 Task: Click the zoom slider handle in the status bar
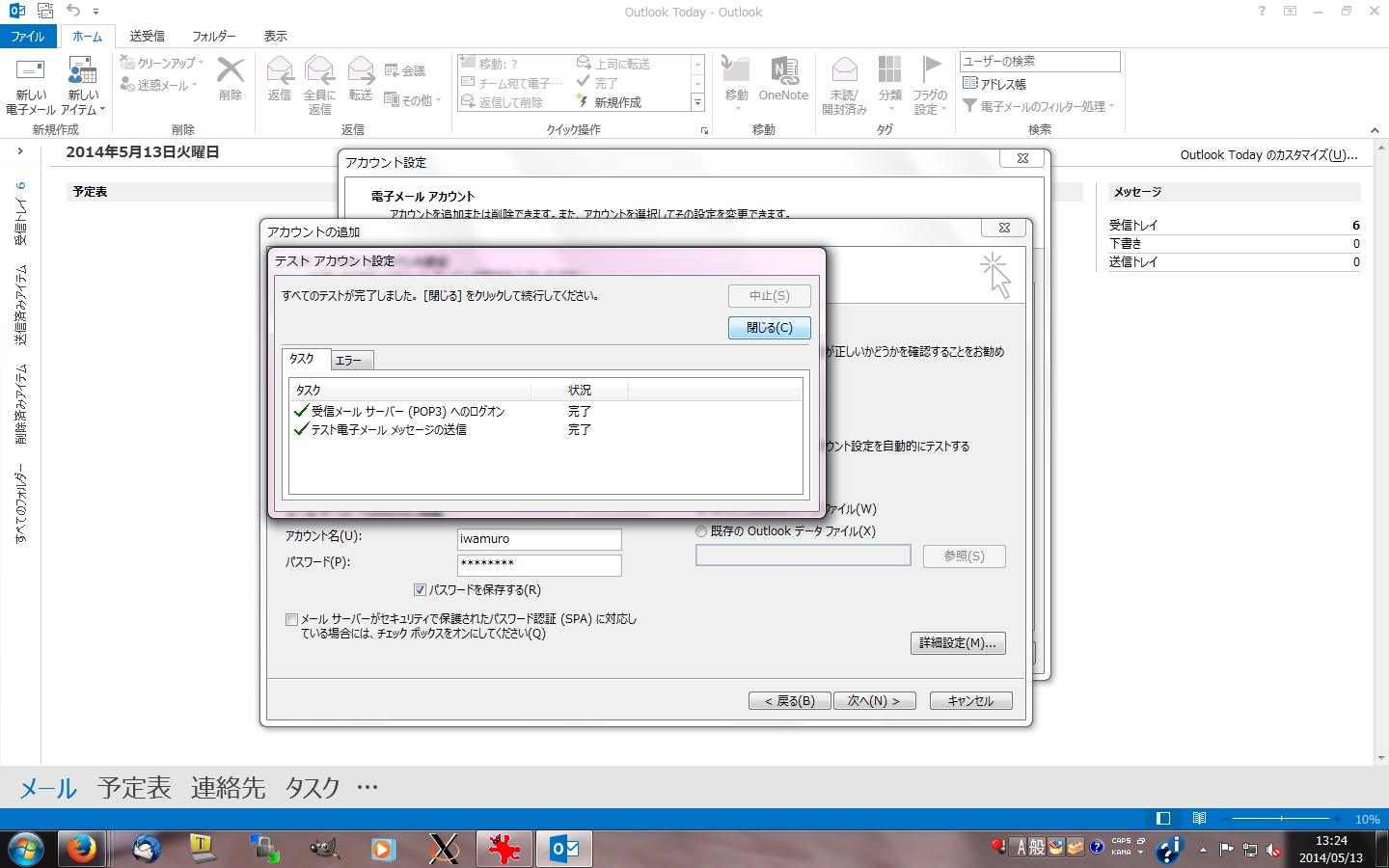1281,819
